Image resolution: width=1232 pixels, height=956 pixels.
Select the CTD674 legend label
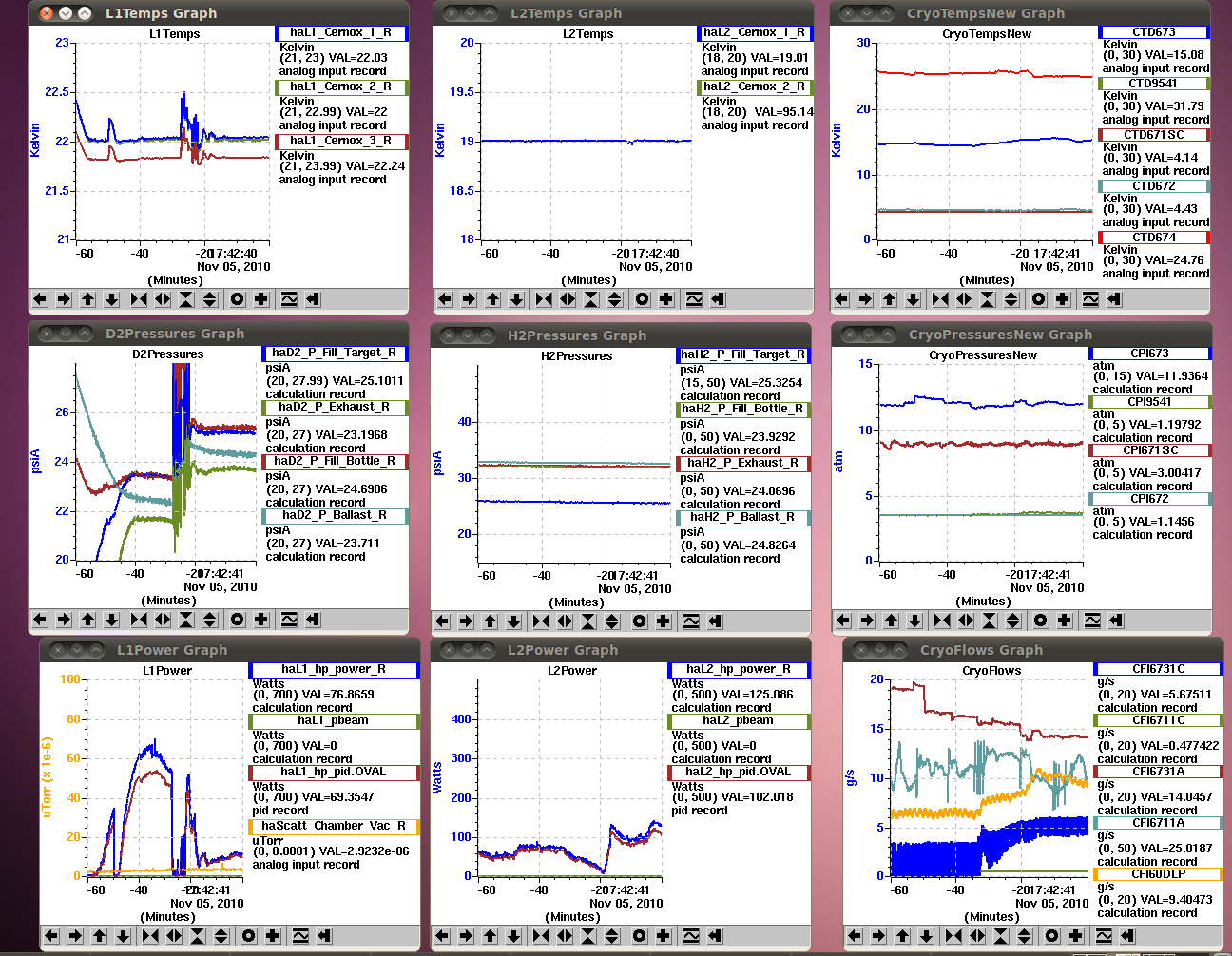coord(1154,238)
